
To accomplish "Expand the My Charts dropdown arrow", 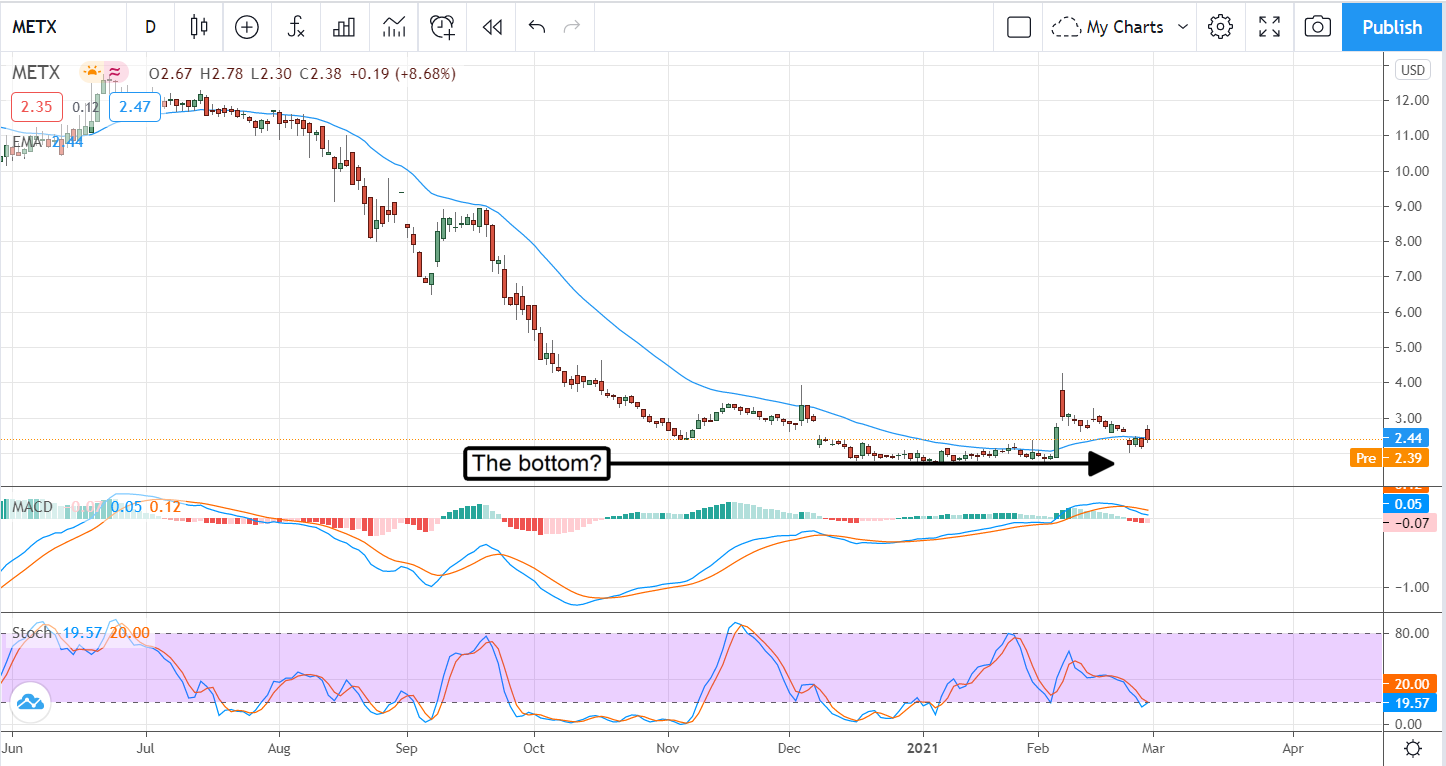I will point(1184,27).
